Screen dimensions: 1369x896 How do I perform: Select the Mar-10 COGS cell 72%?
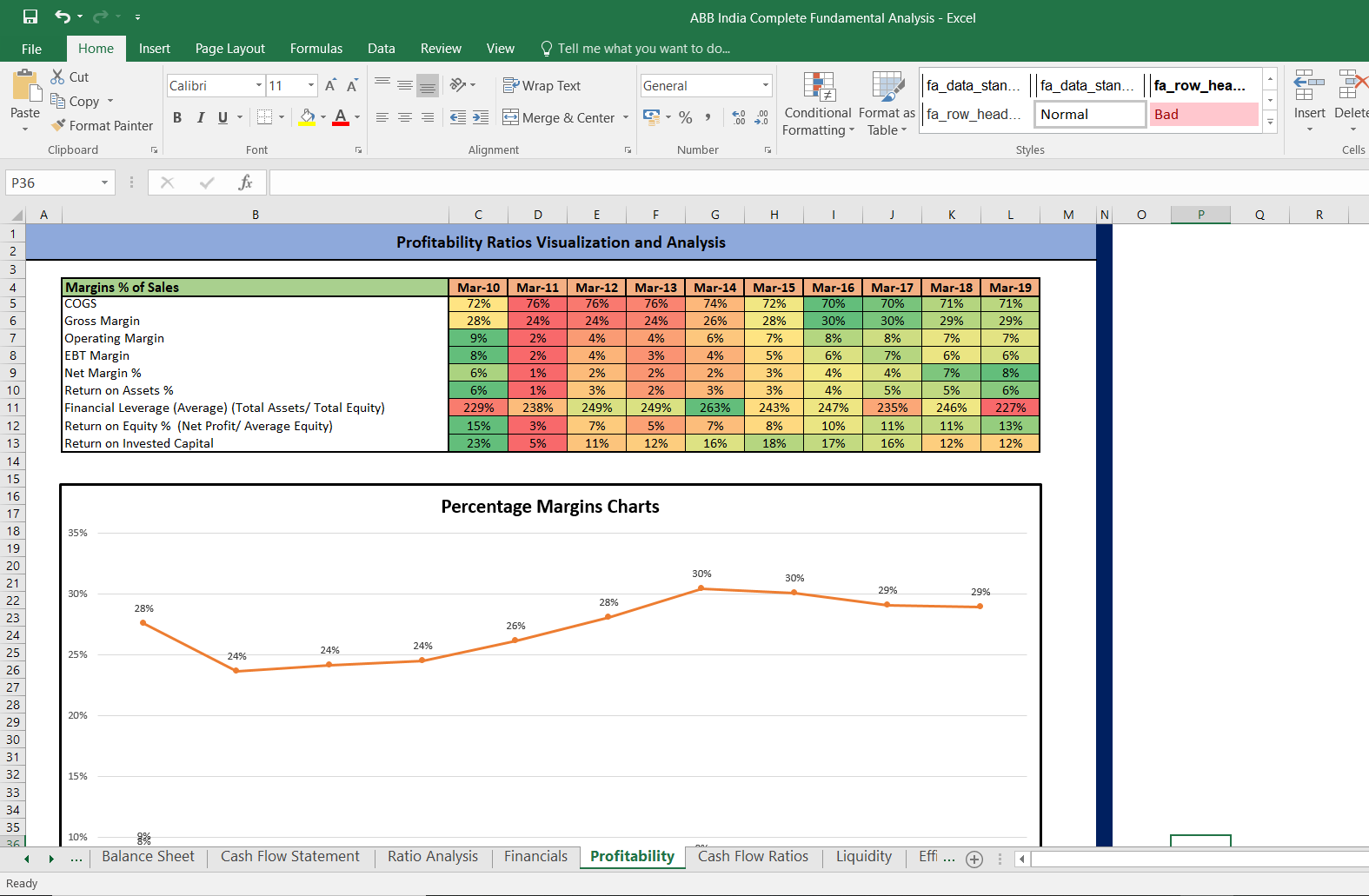pyautogui.click(x=478, y=303)
